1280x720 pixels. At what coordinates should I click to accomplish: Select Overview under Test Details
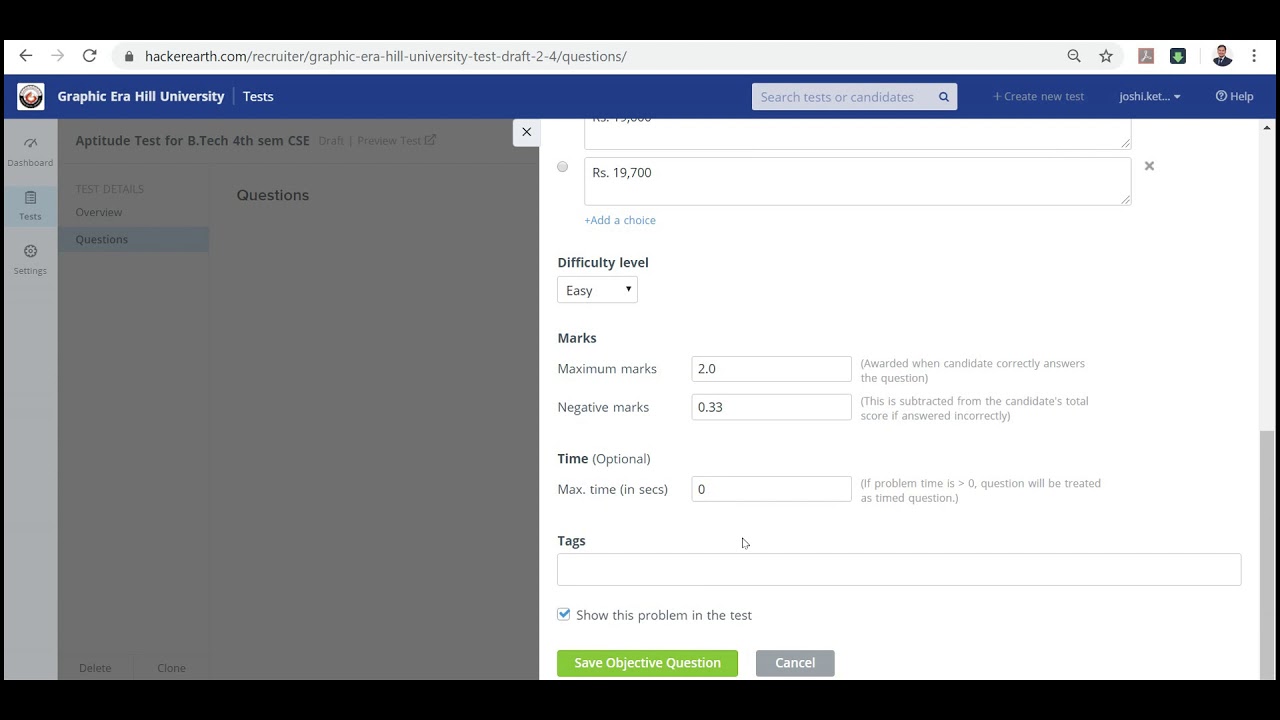pyautogui.click(x=99, y=212)
